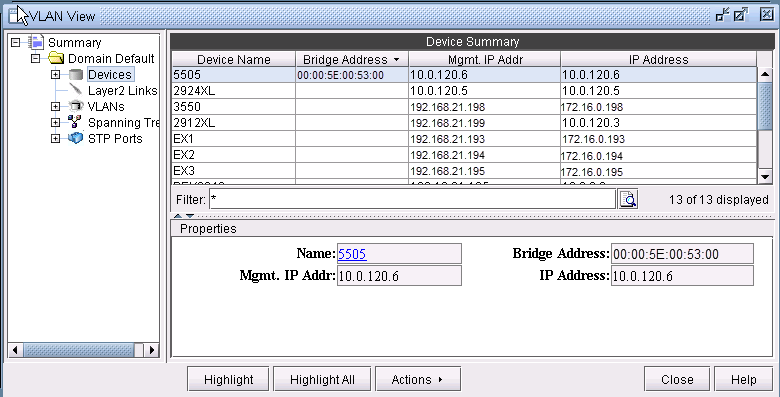This screenshot has height=397, width=780.
Task: Sort by IP Address column header
Action: click(659, 60)
